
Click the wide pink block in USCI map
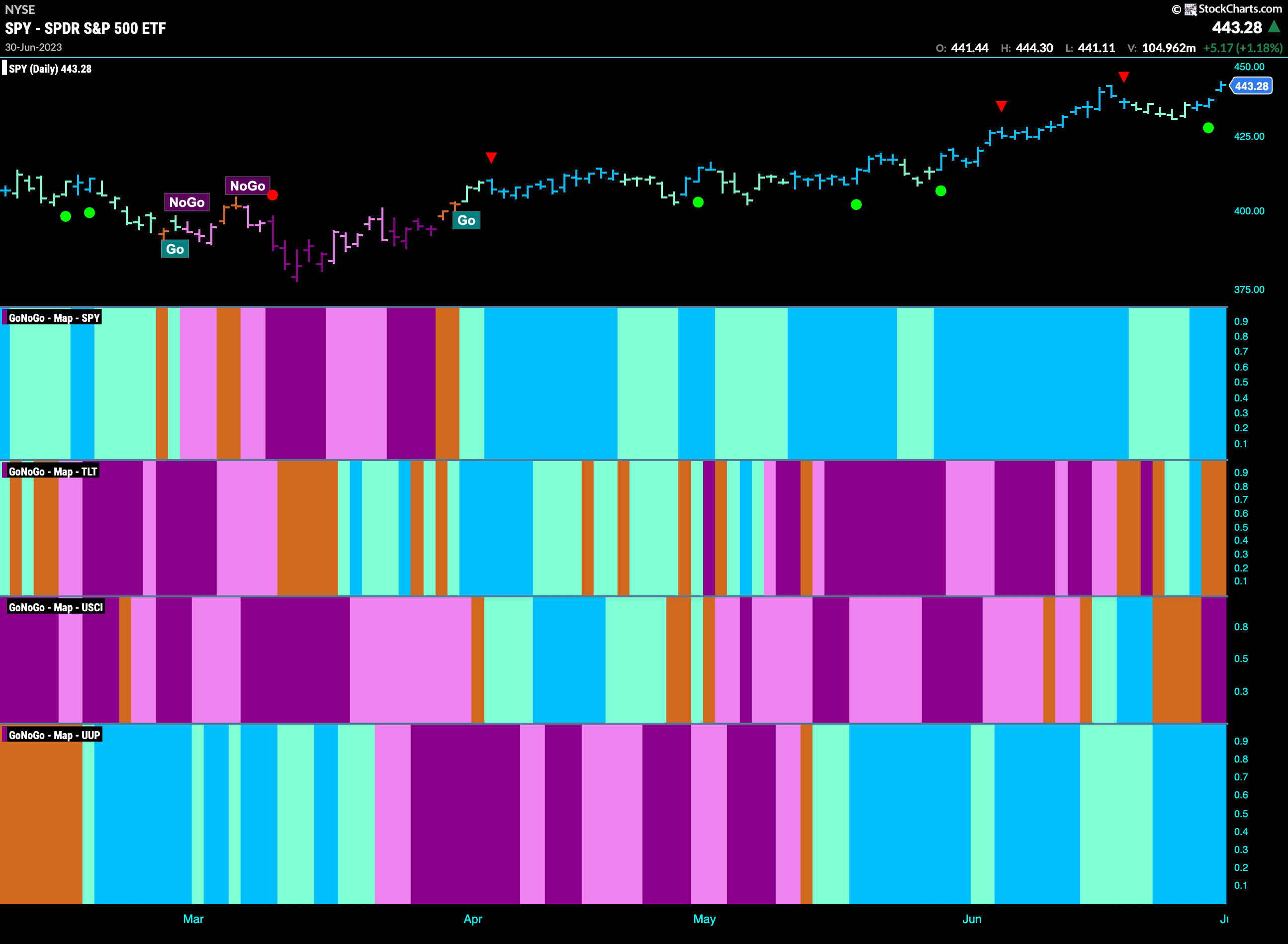(x=410, y=660)
